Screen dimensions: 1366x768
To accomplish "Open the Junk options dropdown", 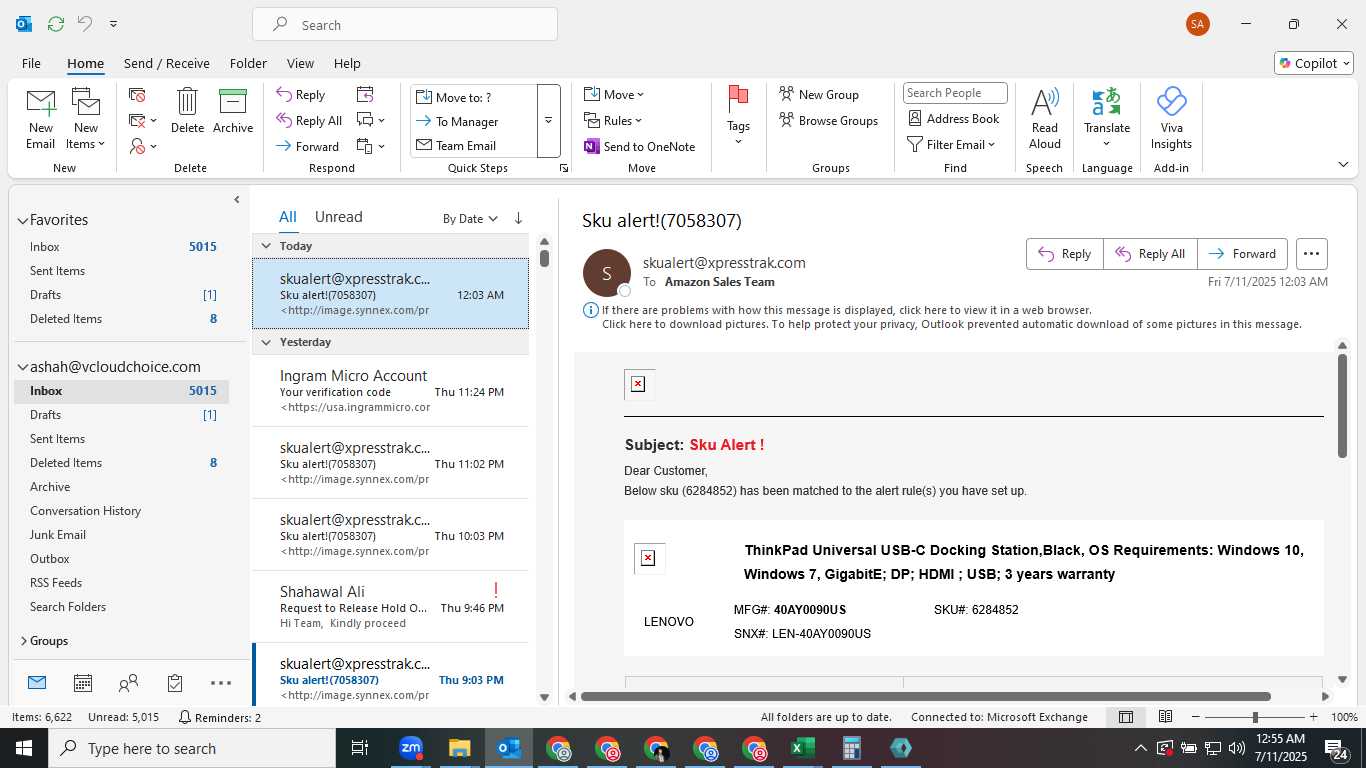I will coord(143,146).
